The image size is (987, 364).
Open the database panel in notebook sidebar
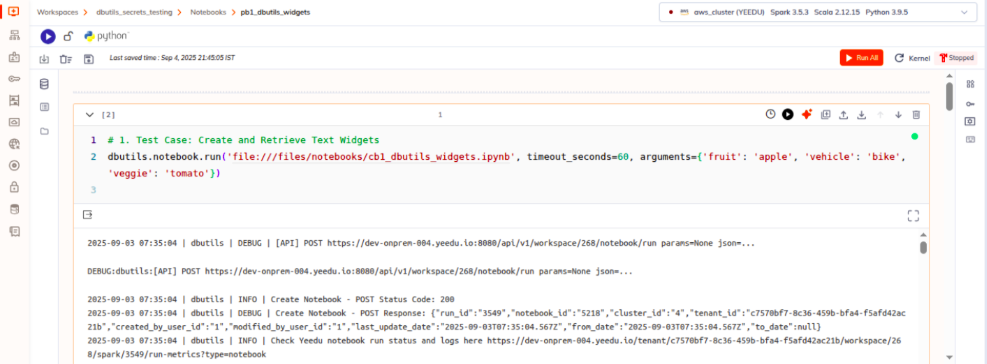44,84
